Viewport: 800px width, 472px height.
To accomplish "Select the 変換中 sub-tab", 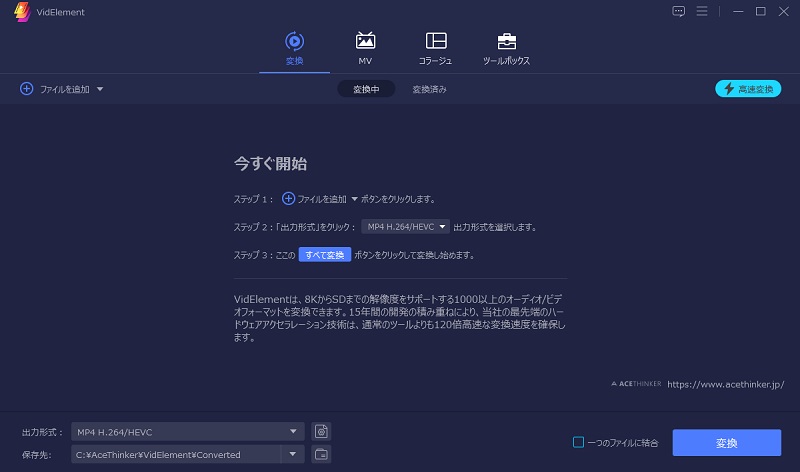I will coord(366,89).
